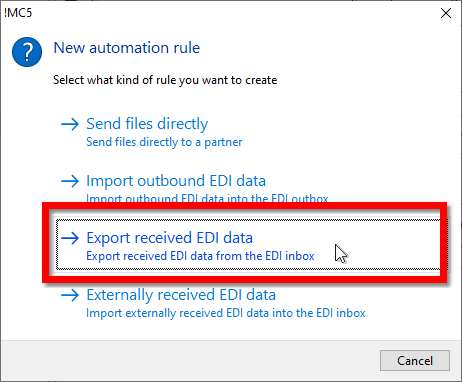
Task: Click 'Select what kind of rule' instruction text
Action: tap(165, 80)
